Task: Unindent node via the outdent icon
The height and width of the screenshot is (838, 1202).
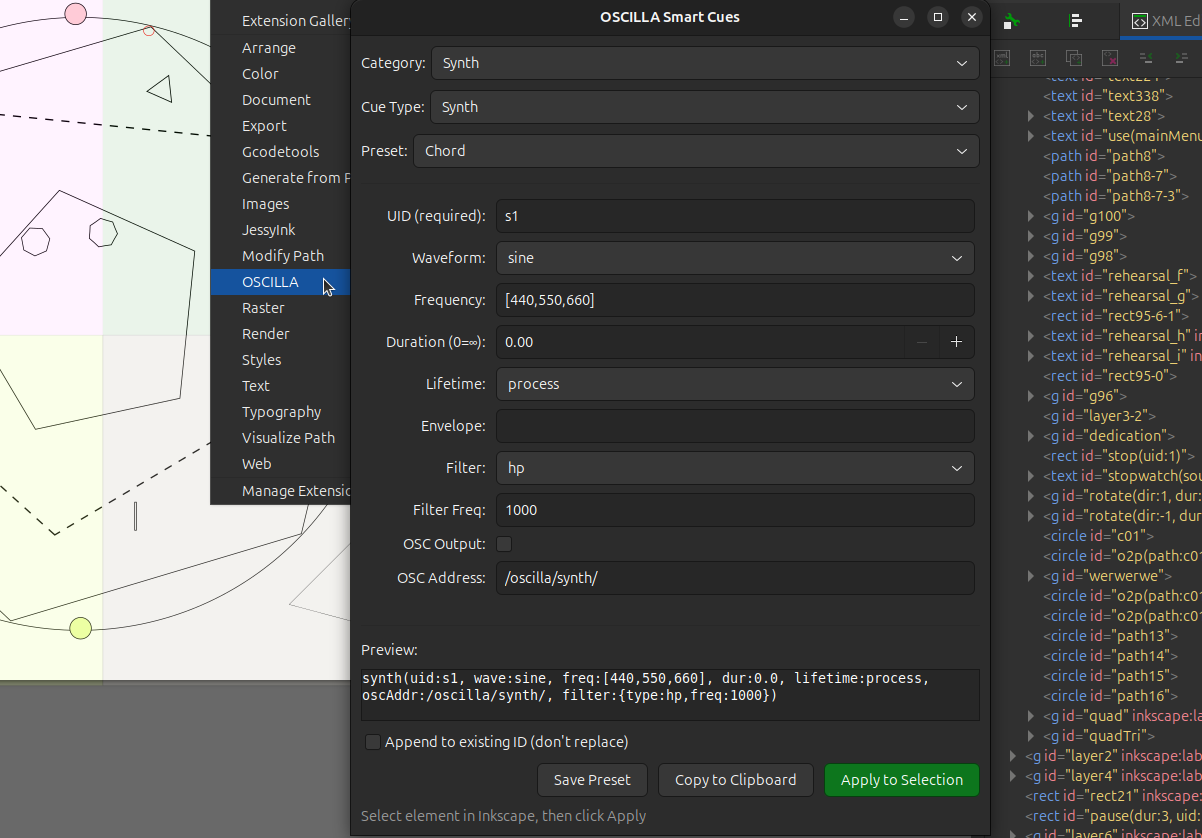Action: (x=1146, y=58)
